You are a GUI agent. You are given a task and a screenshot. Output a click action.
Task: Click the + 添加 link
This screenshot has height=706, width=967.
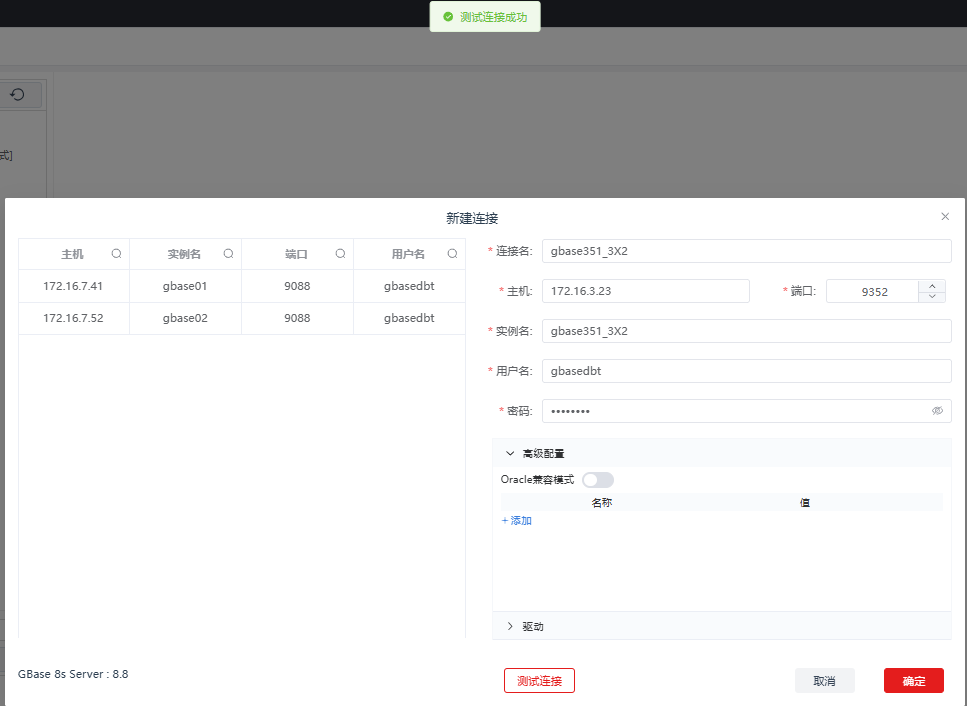tap(516, 521)
